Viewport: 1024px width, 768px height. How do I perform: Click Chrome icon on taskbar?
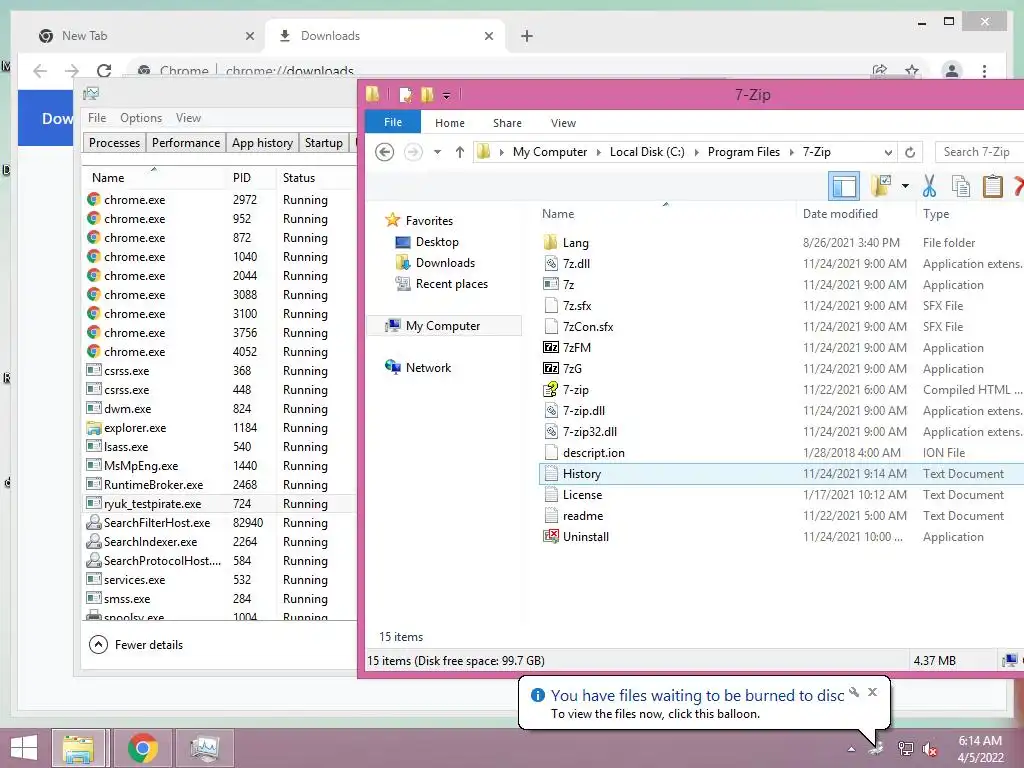(x=142, y=748)
